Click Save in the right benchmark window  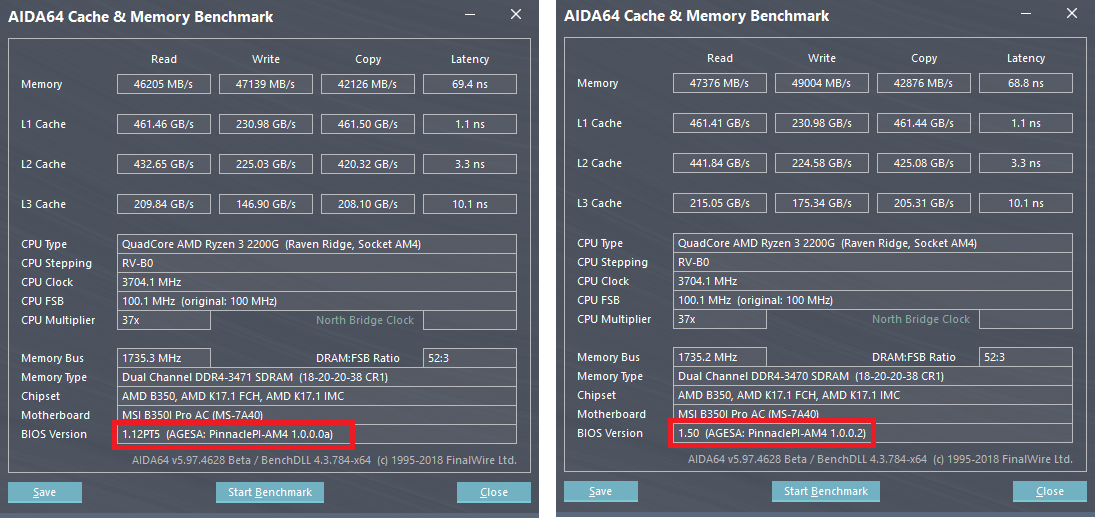pyautogui.click(x=600, y=491)
